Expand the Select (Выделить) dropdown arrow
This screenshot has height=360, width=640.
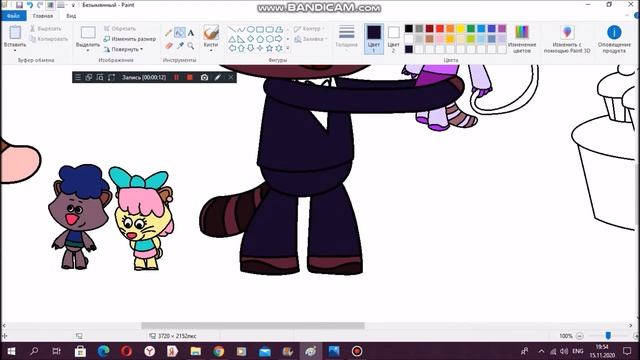coord(88,50)
